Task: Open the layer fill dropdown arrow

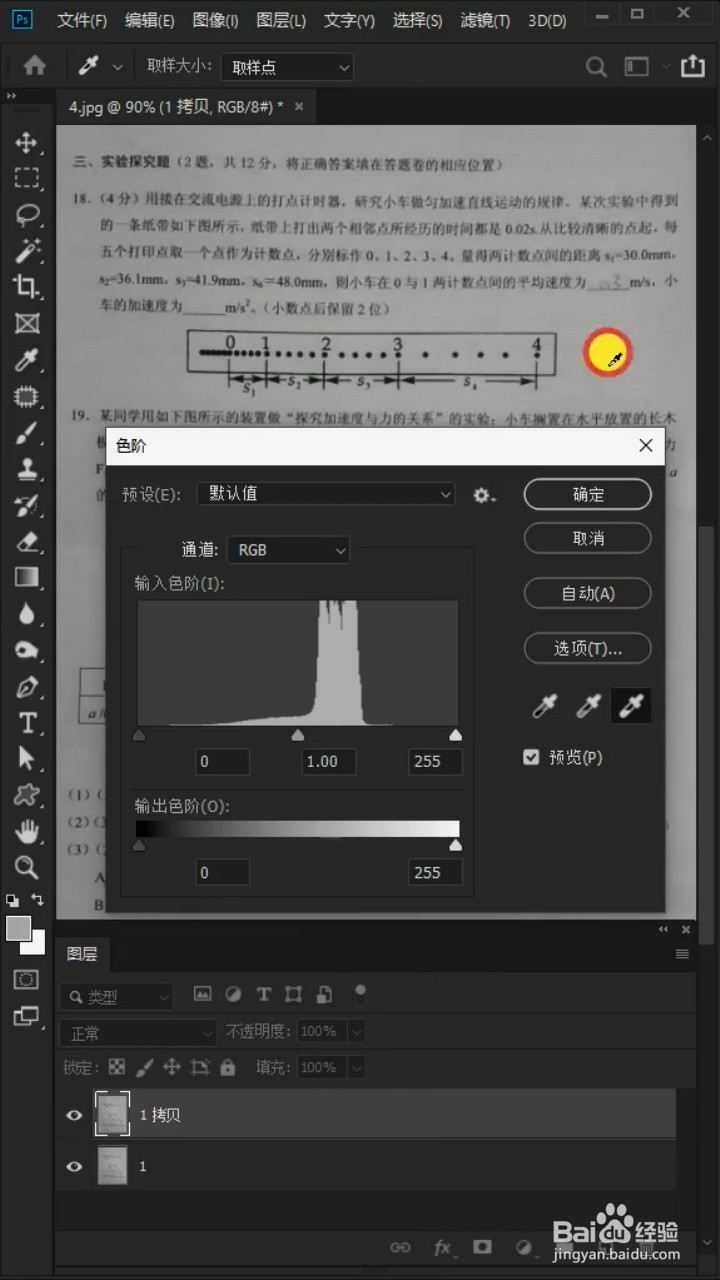Action: point(355,1067)
